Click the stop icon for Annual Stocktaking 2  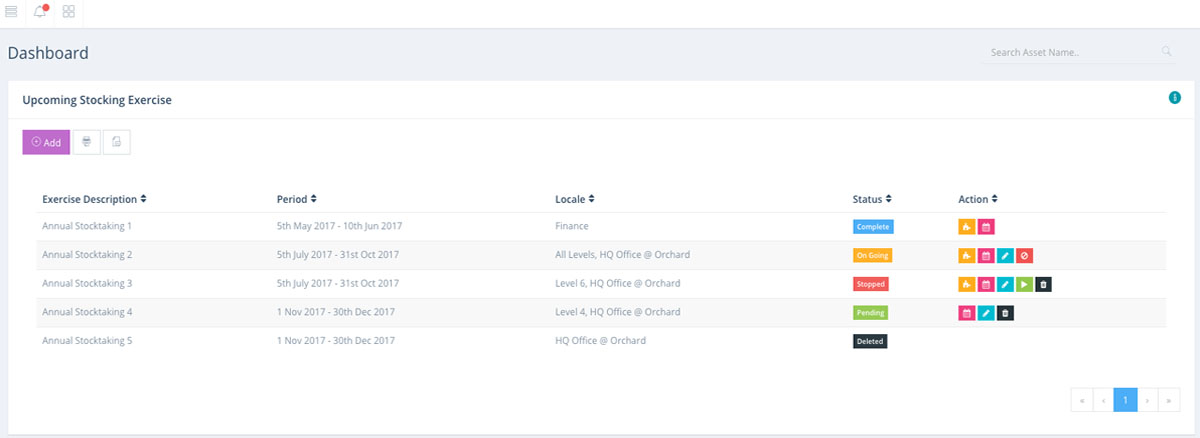[1025, 255]
